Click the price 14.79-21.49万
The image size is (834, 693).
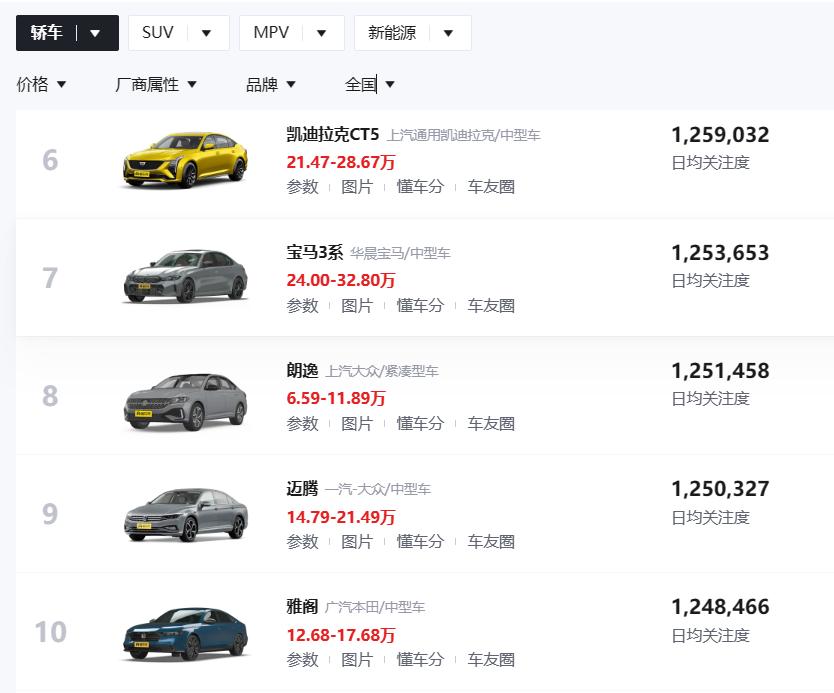[341, 517]
